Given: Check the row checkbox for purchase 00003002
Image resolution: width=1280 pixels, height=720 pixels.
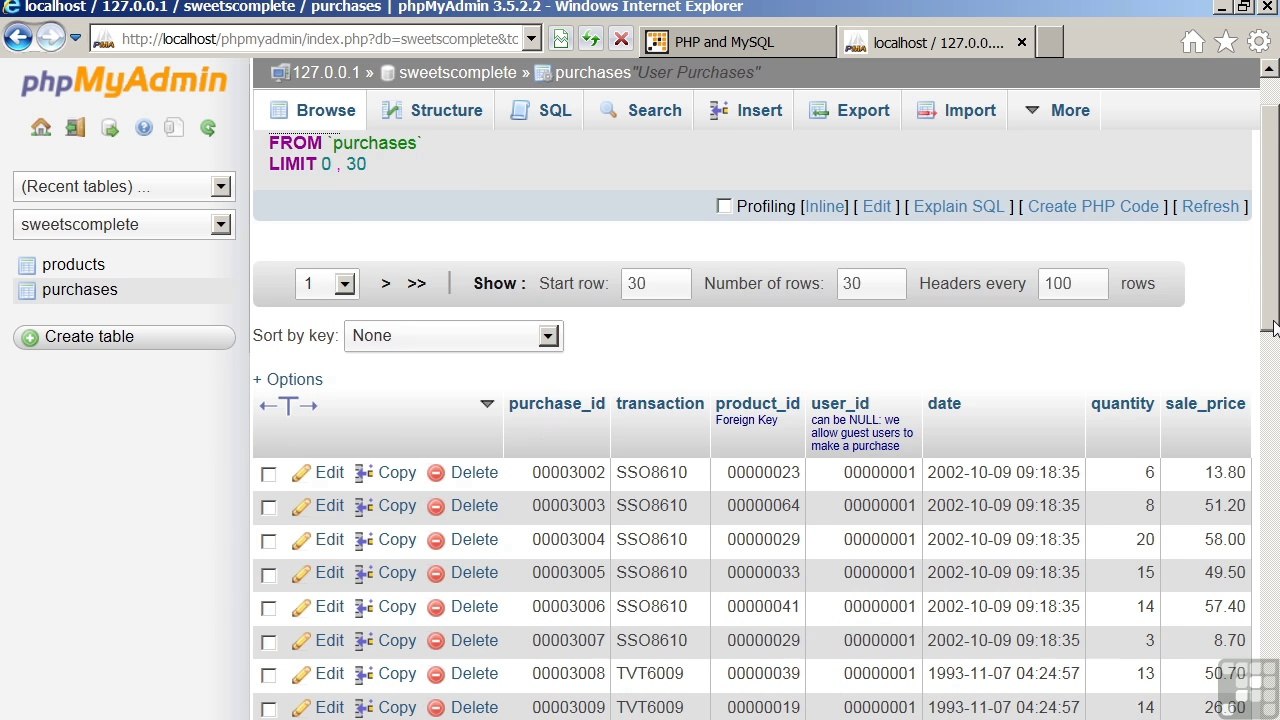Looking at the screenshot, I should click(x=268, y=474).
